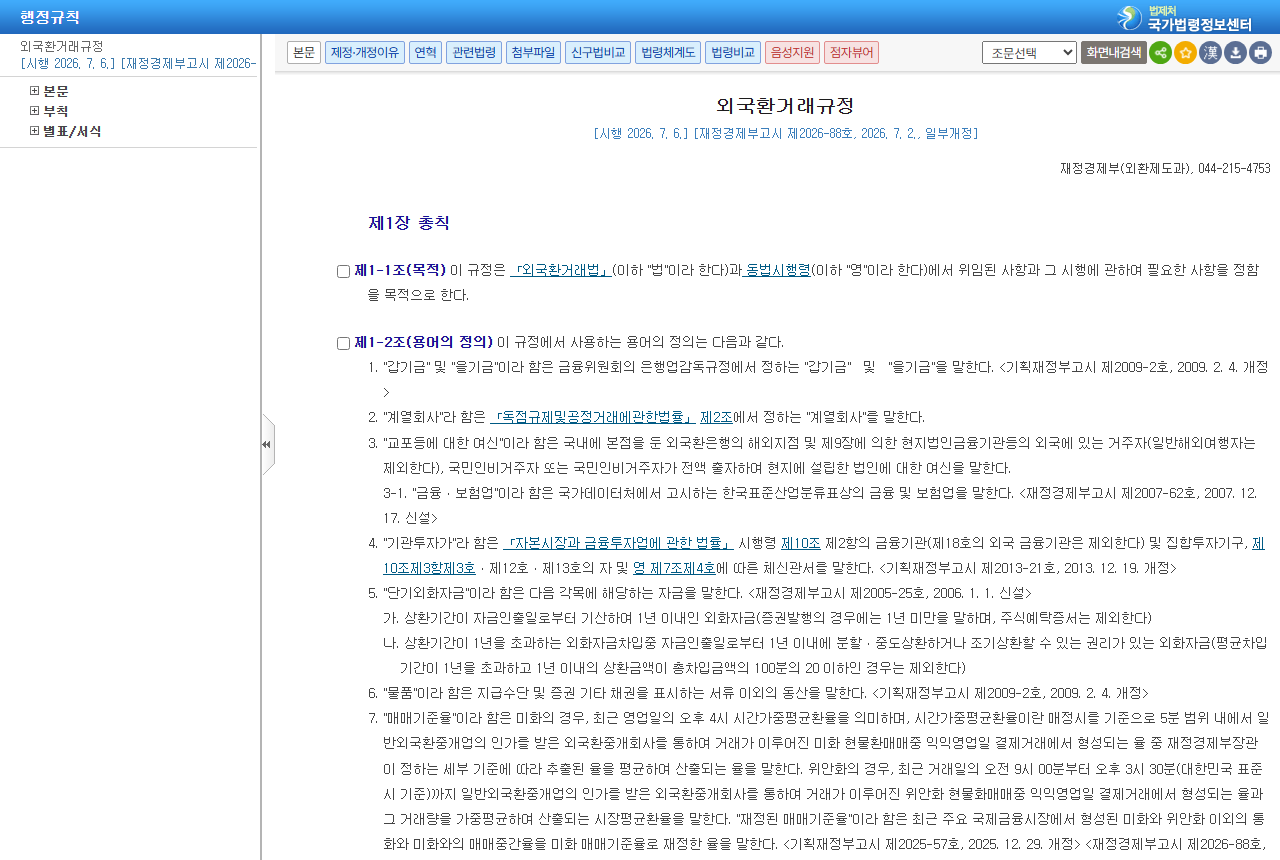Select the 본문 tab button
Viewport: 1280px width, 860px height.
click(x=304, y=52)
